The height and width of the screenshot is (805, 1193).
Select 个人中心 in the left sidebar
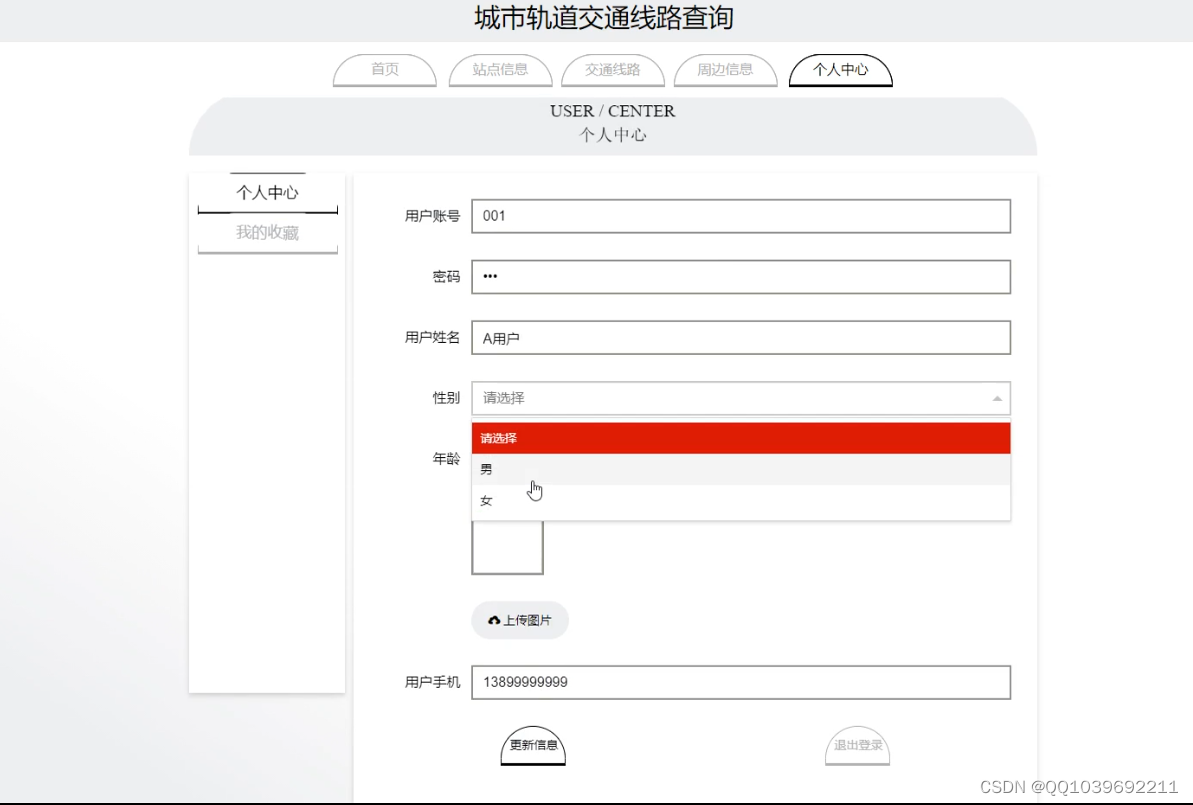point(267,192)
